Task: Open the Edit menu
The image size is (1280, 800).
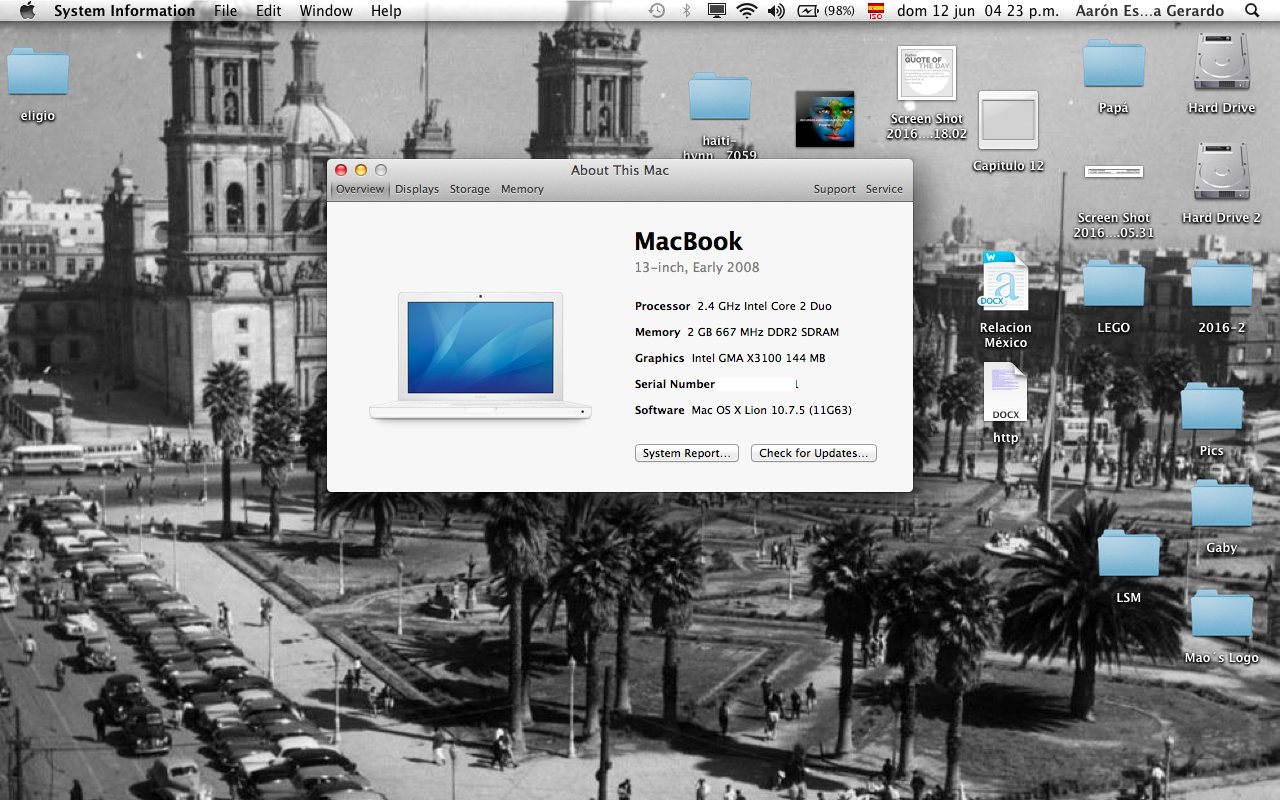Action: coord(268,11)
